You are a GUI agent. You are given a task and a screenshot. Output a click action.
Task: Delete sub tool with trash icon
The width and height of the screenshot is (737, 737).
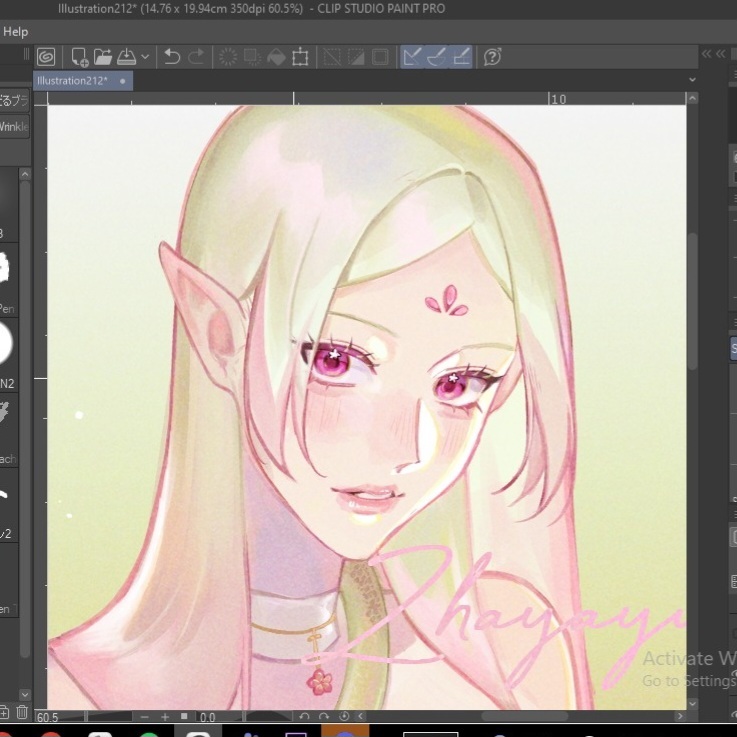22,712
